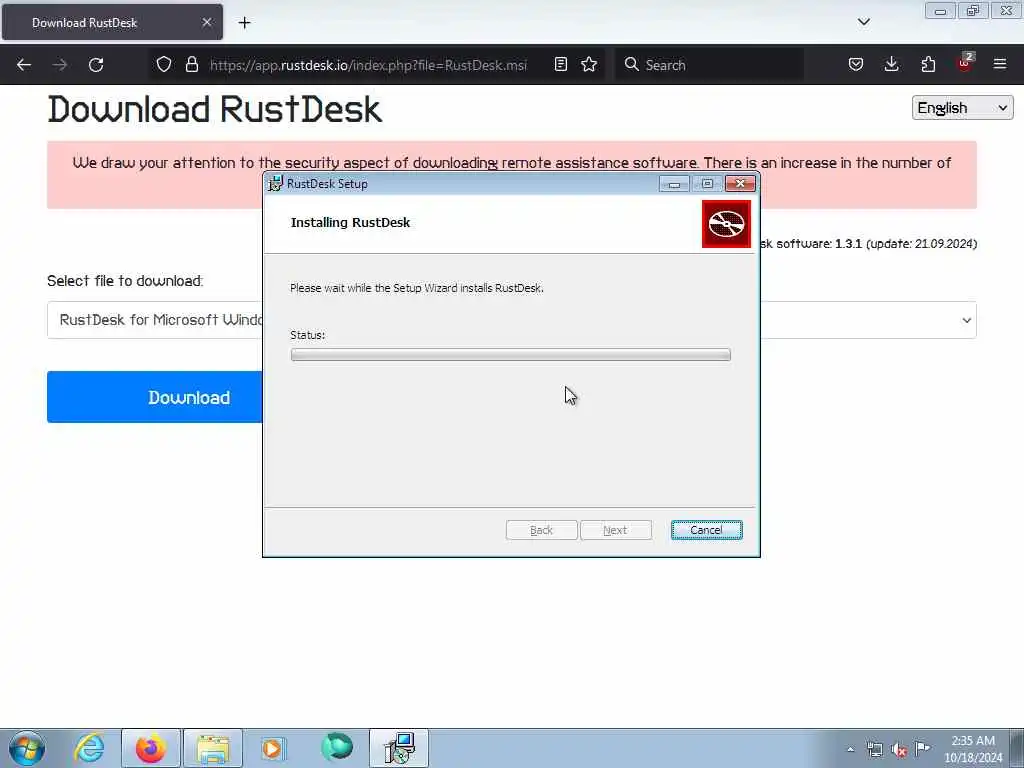Image resolution: width=1024 pixels, height=768 pixels.
Task: Launch Internet Explorer from the taskbar
Action: click(89, 748)
